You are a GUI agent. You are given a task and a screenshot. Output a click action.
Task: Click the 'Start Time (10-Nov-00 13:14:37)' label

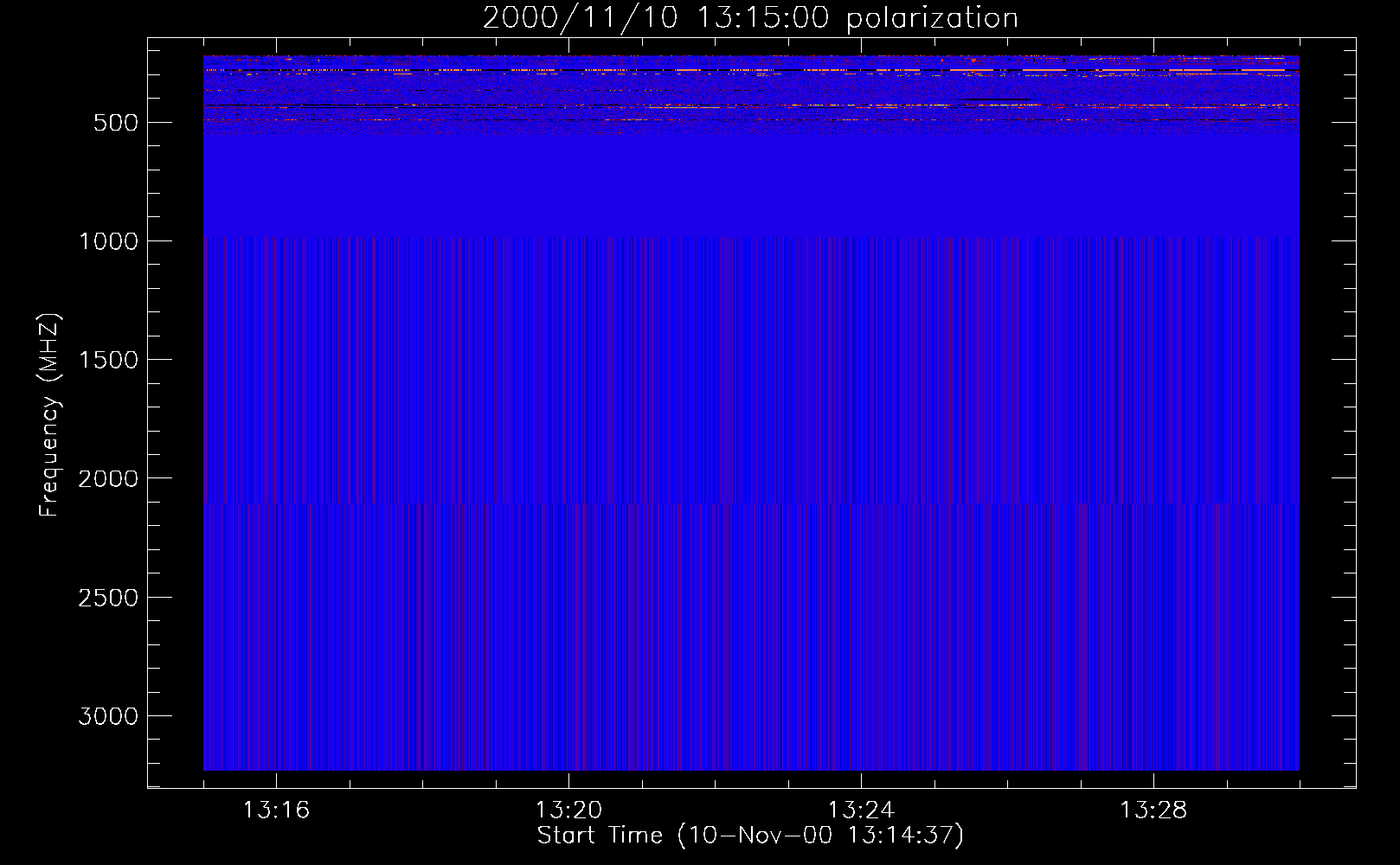[750, 836]
